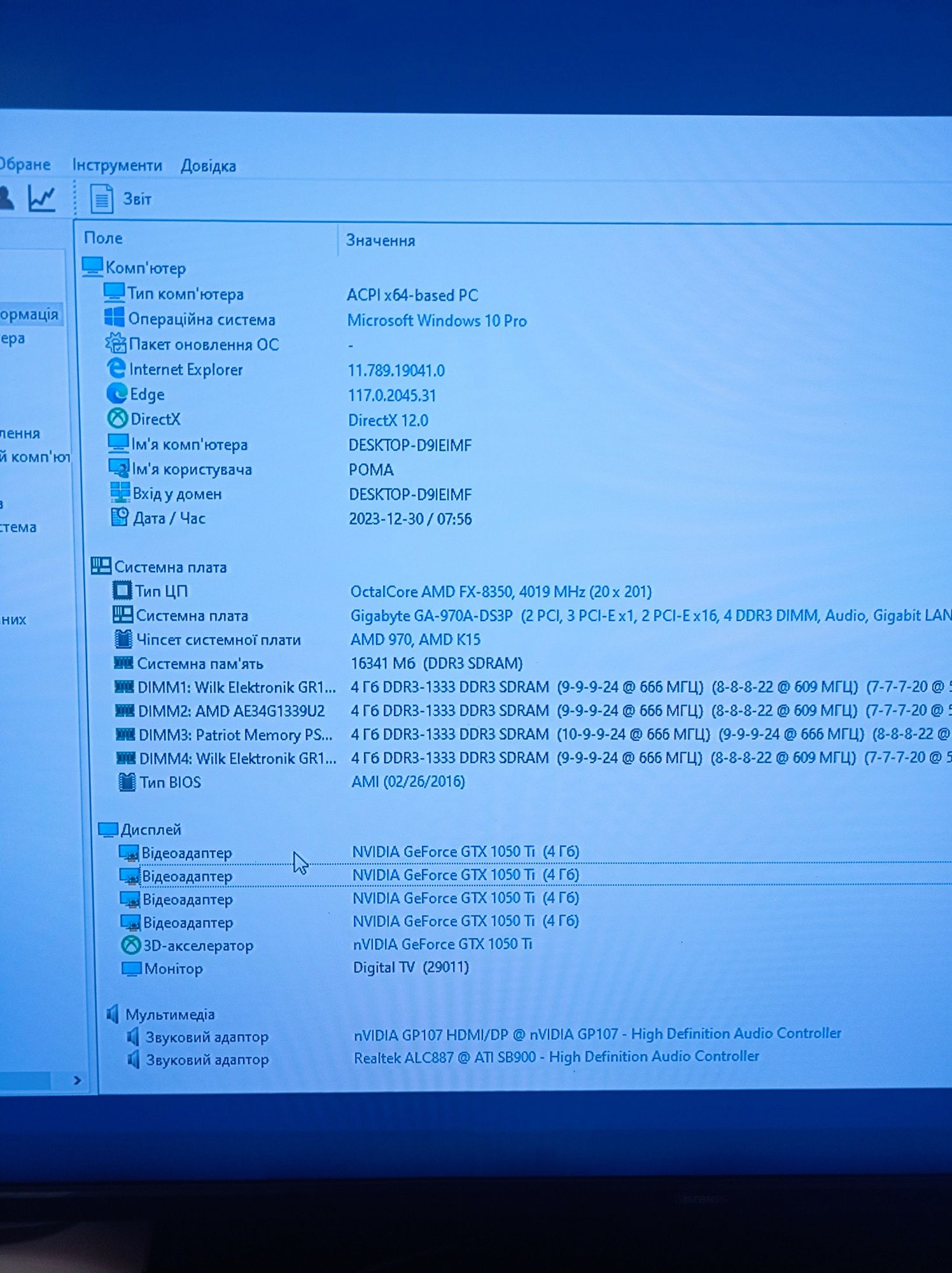Click the Internet Explorer icon

(x=116, y=369)
